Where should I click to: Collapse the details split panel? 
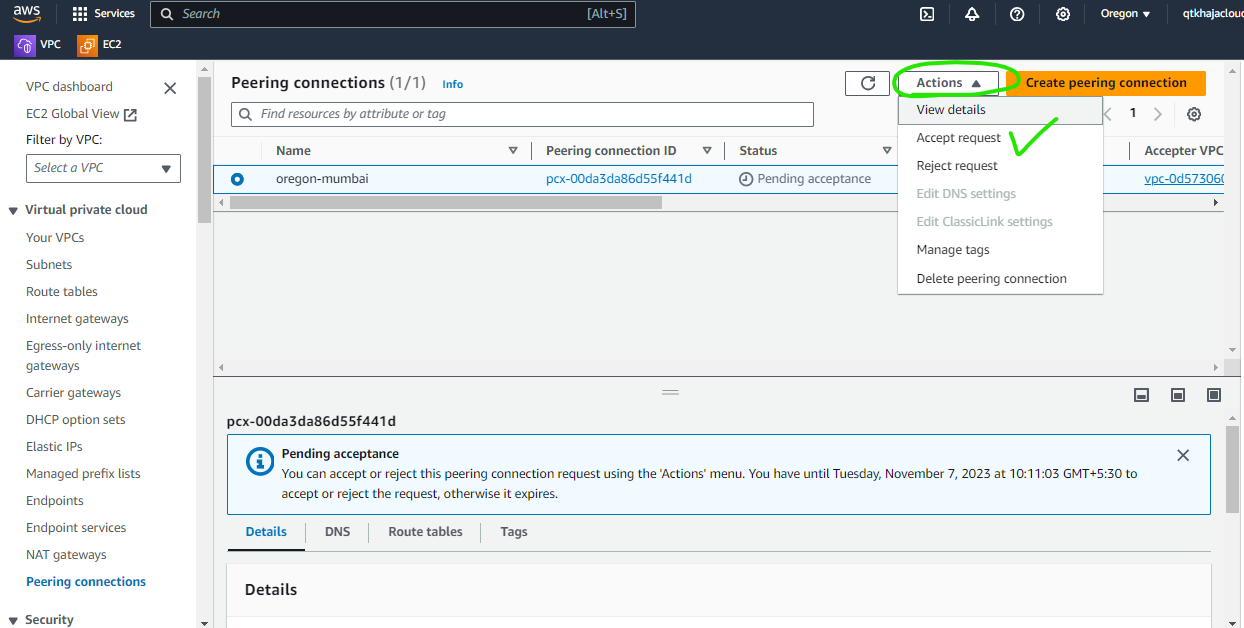point(1142,395)
